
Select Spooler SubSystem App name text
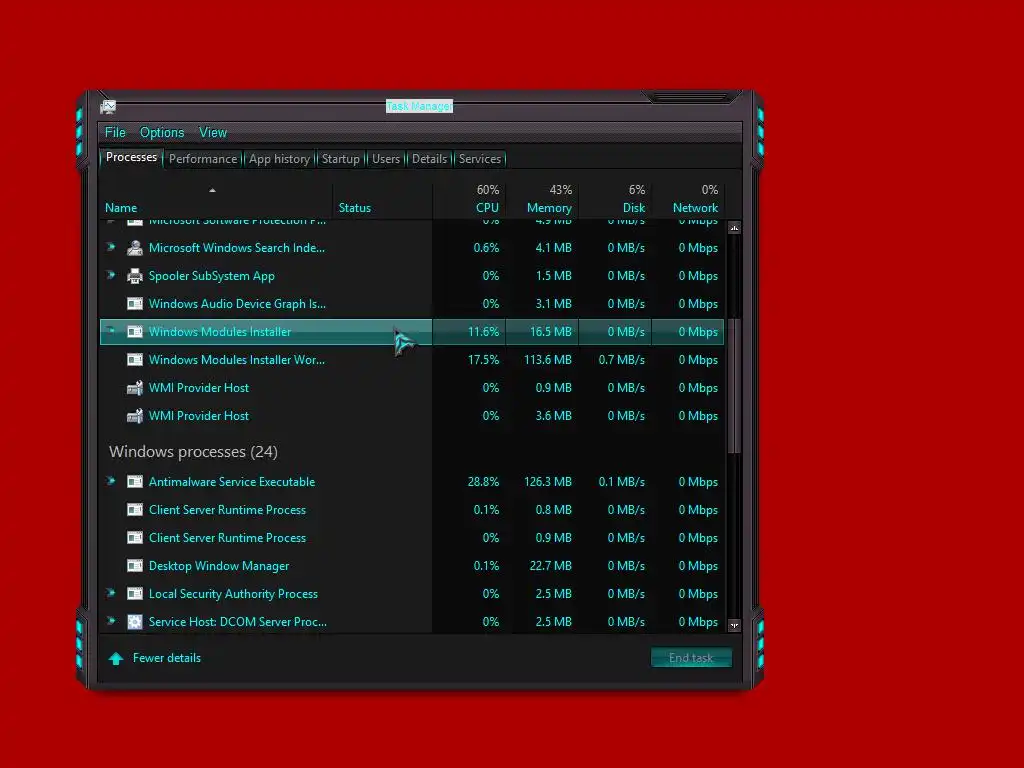pyautogui.click(x=212, y=276)
